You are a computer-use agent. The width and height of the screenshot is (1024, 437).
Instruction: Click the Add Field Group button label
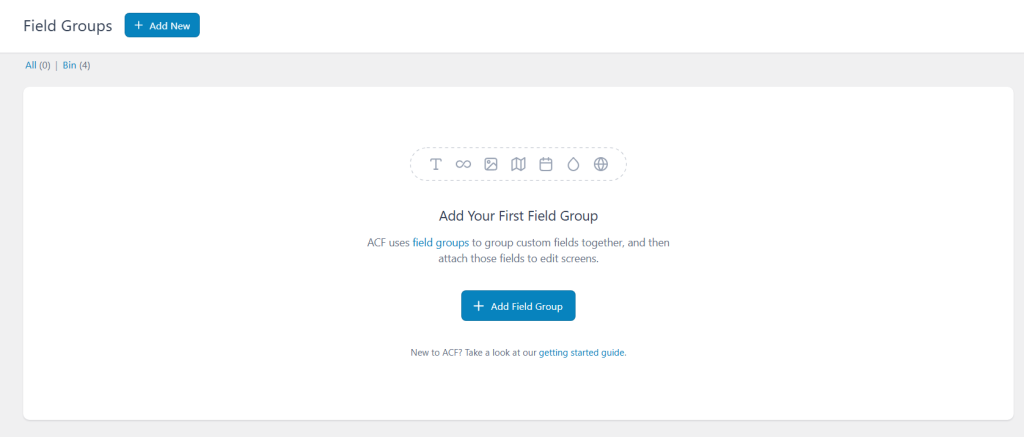526,306
